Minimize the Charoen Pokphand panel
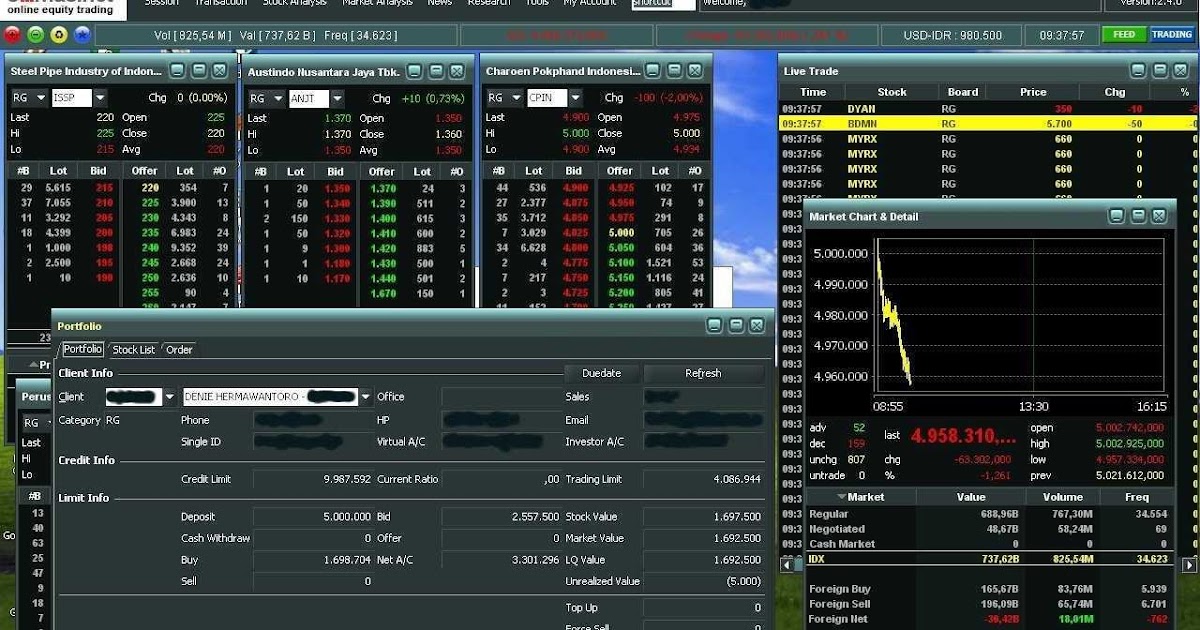Viewport: 1200px width, 630px height. point(653,71)
